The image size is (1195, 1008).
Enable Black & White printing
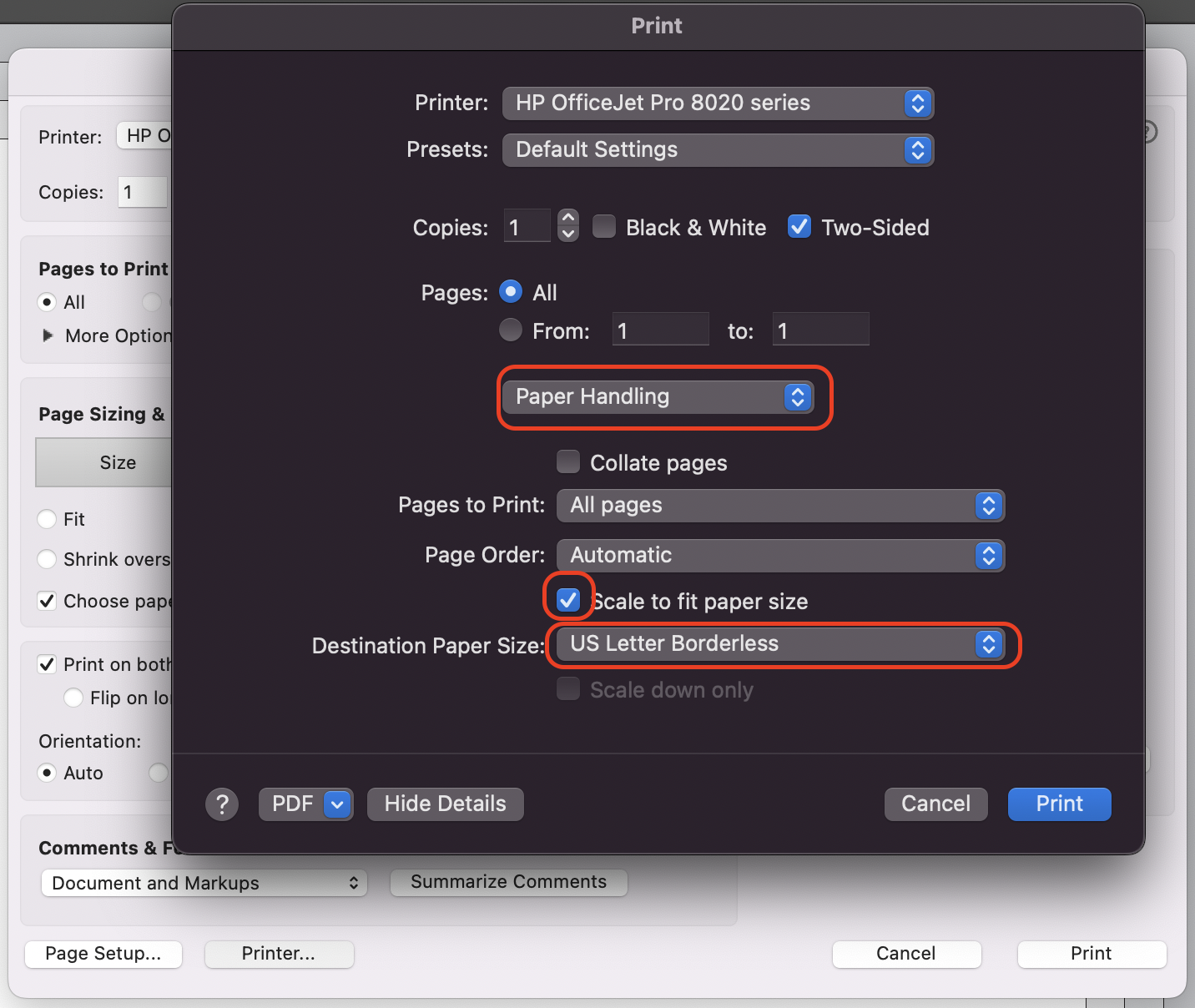click(604, 226)
